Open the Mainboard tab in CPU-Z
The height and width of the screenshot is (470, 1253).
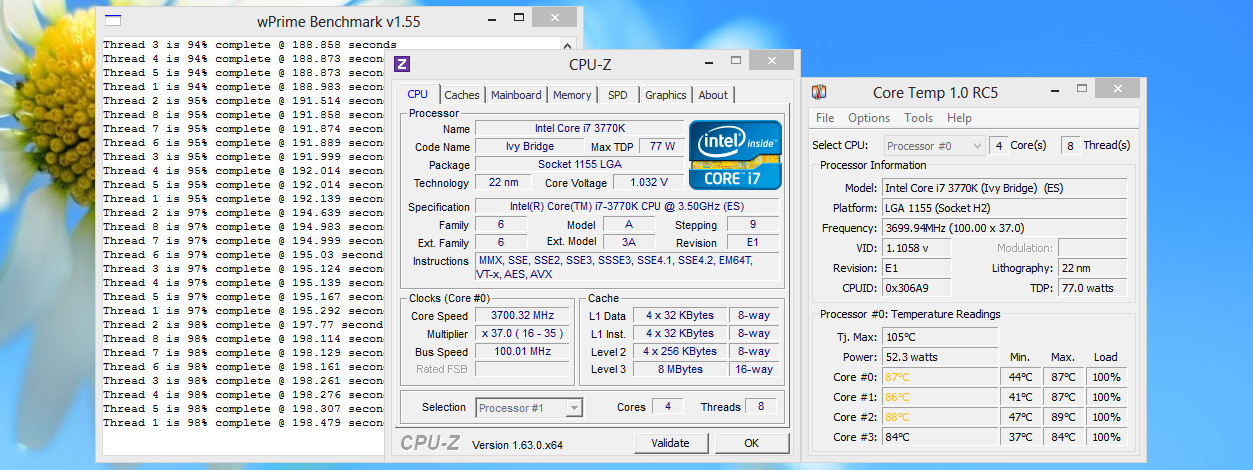pos(516,95)
